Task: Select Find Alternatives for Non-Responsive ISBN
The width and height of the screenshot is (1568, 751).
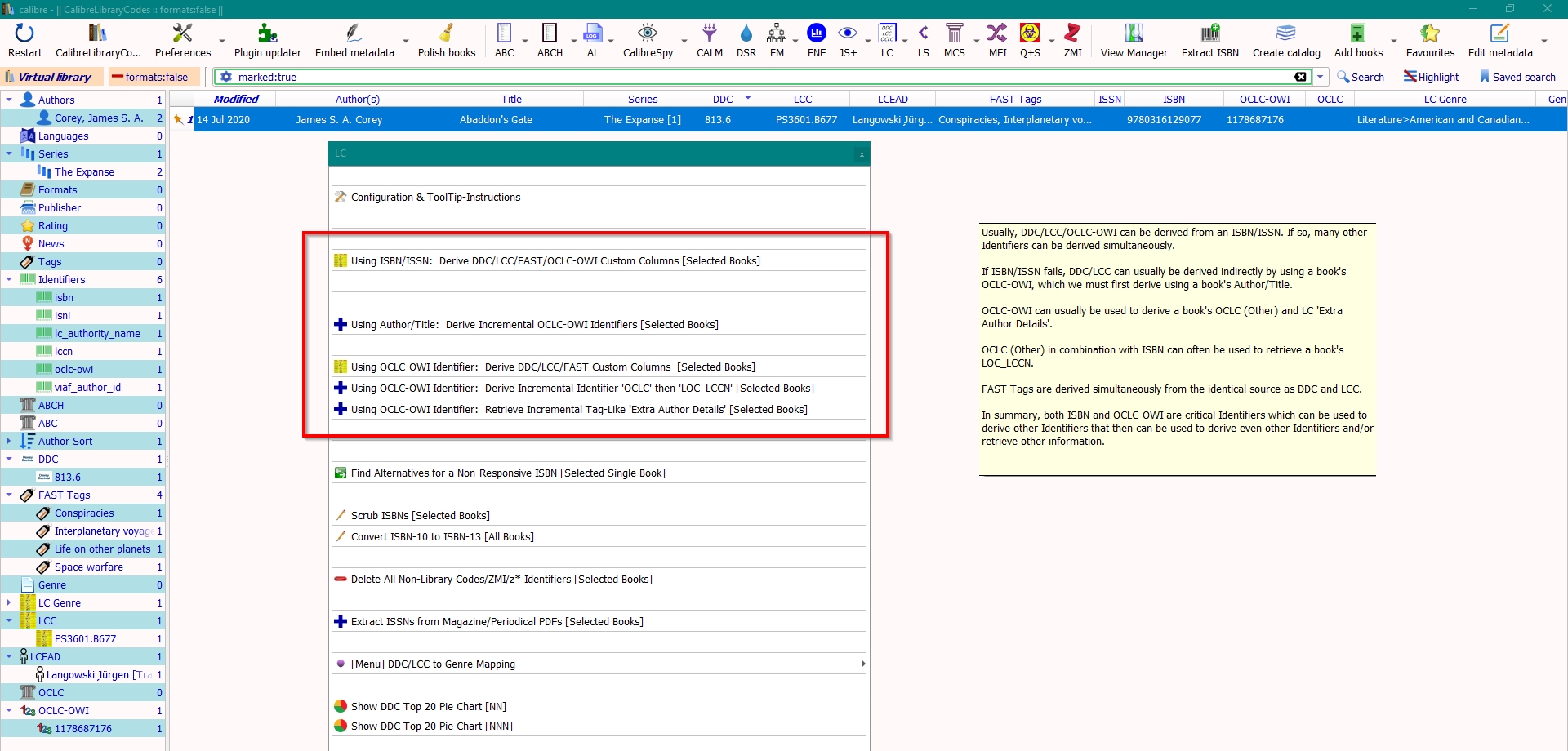Action: 599,473
